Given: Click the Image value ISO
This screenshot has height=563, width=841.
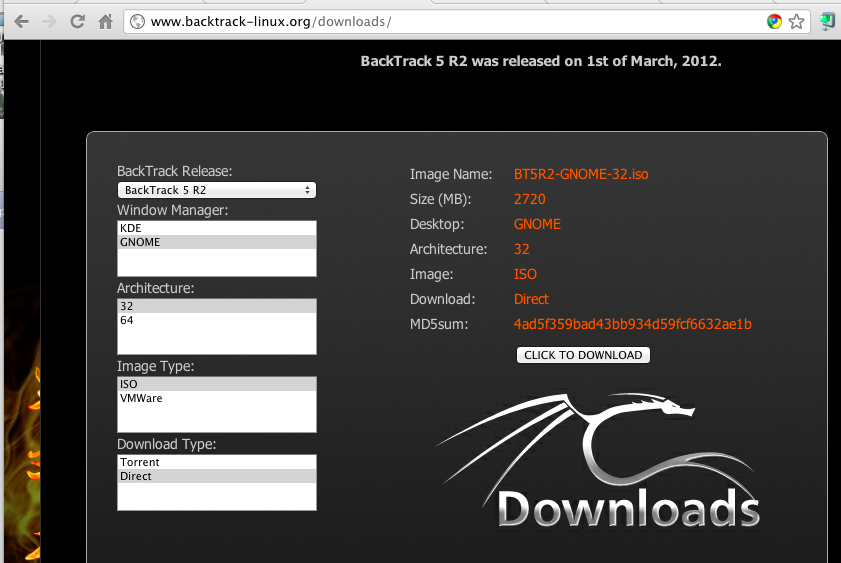Looking at the screenshot, I should point(525,274).
